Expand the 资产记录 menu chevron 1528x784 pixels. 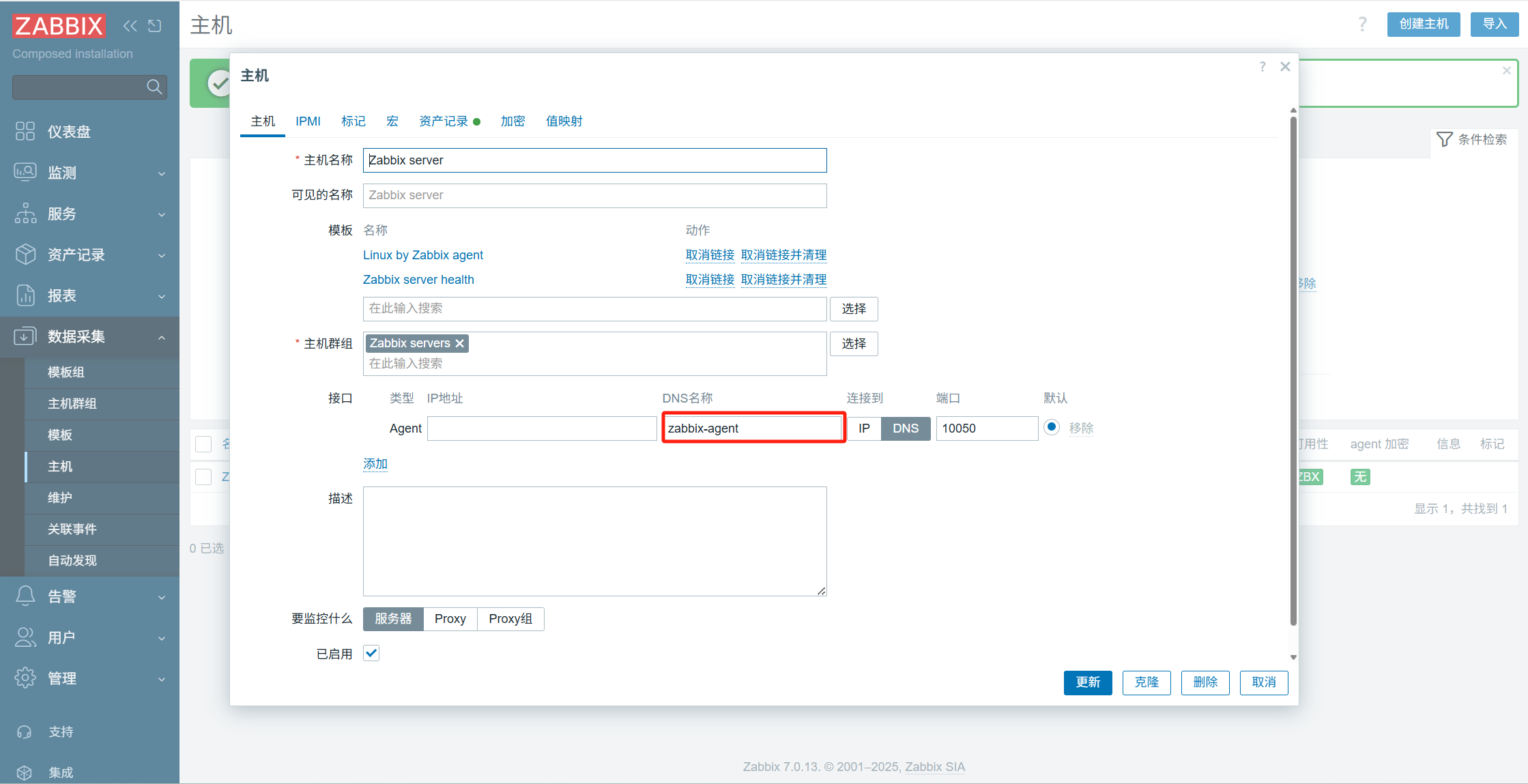(x=162, y=255)
